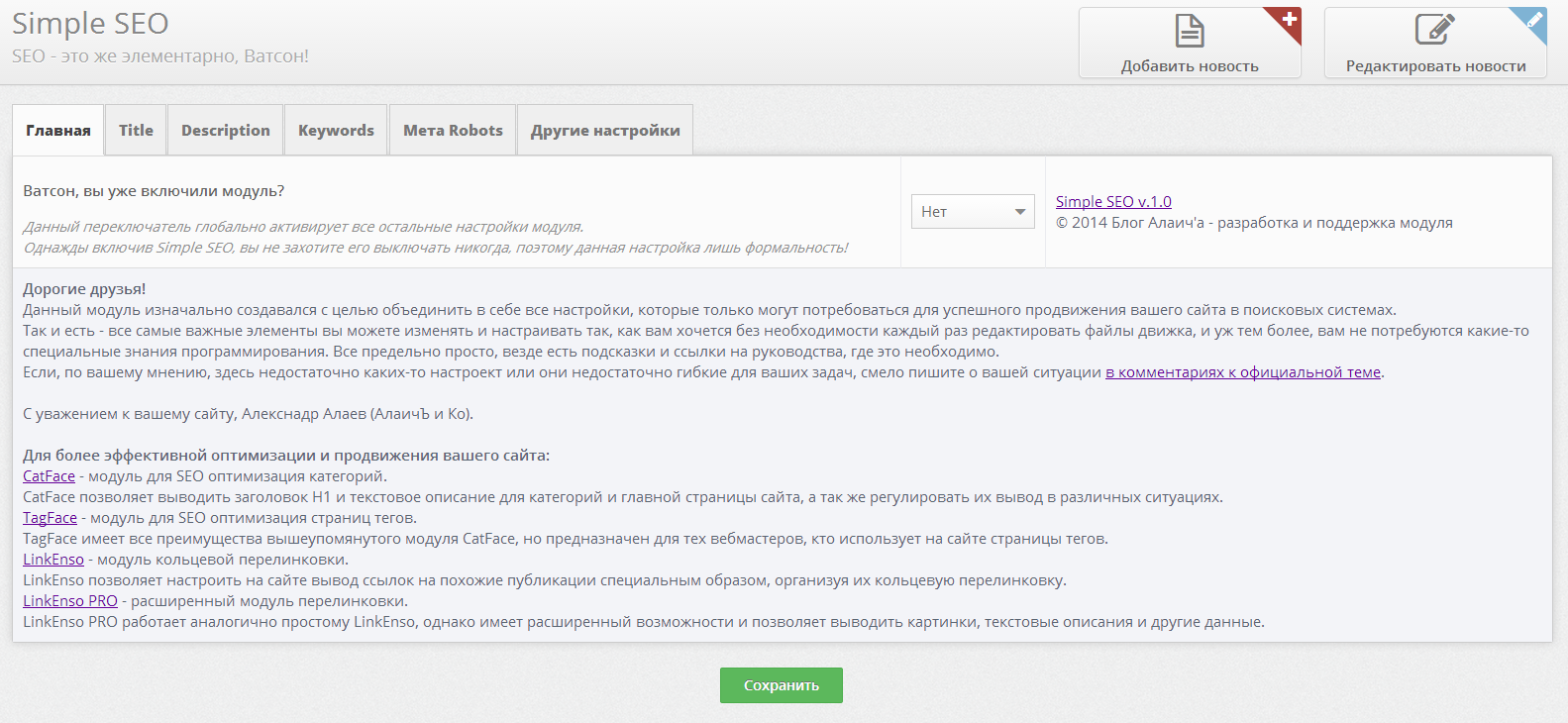Follow the CatFace module link
Screen dimensions: 1568x723
pyautogui.click(x=49, y=476)
